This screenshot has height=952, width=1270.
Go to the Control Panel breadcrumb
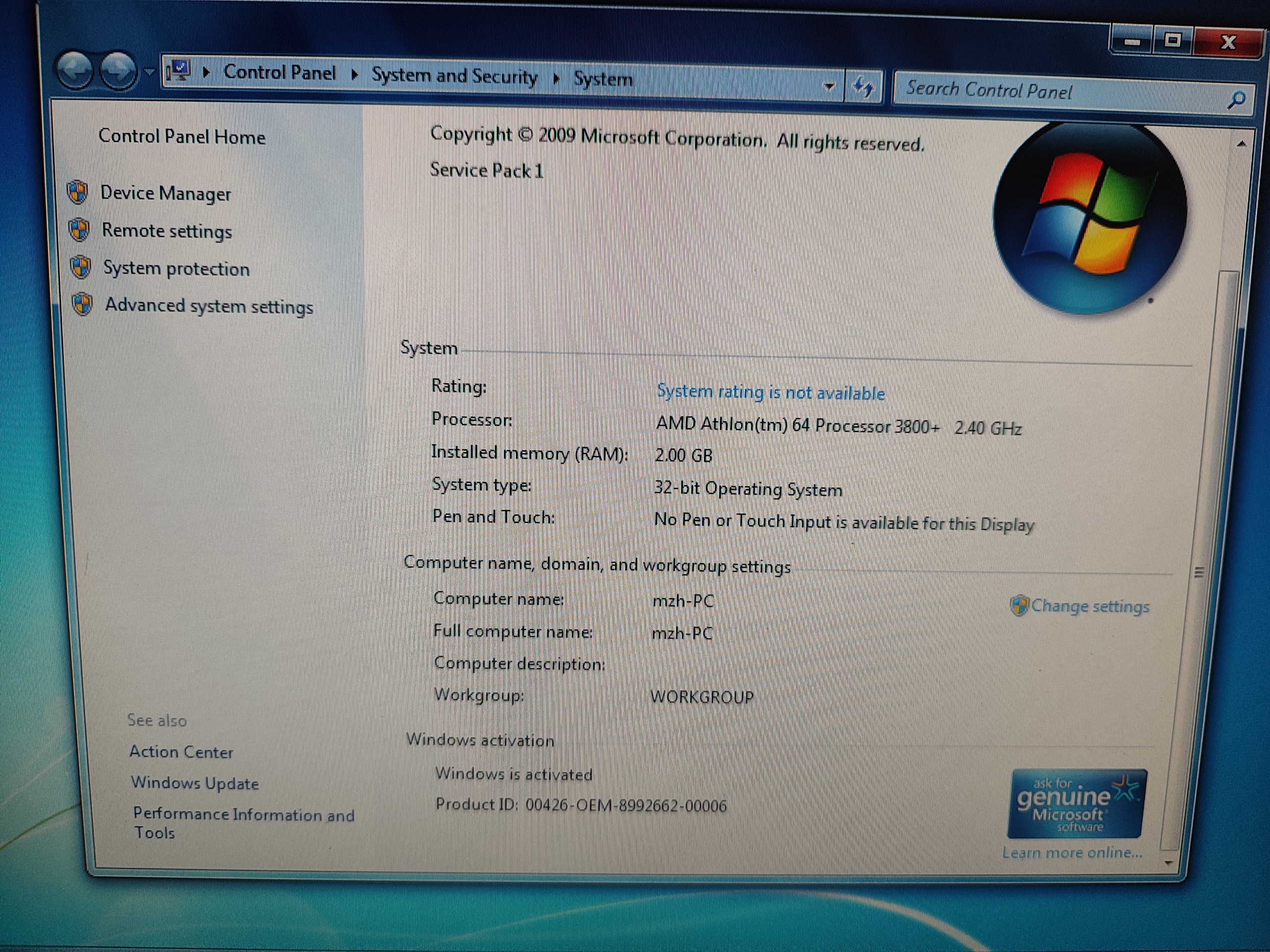[279, 73]
